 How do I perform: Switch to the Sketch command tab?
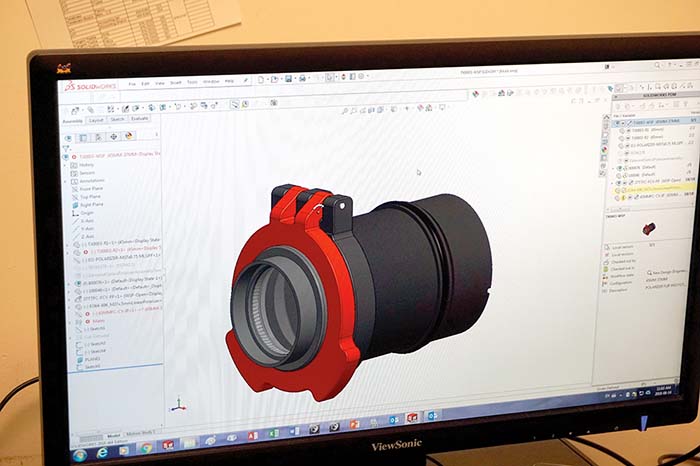[x=117, y=120]
